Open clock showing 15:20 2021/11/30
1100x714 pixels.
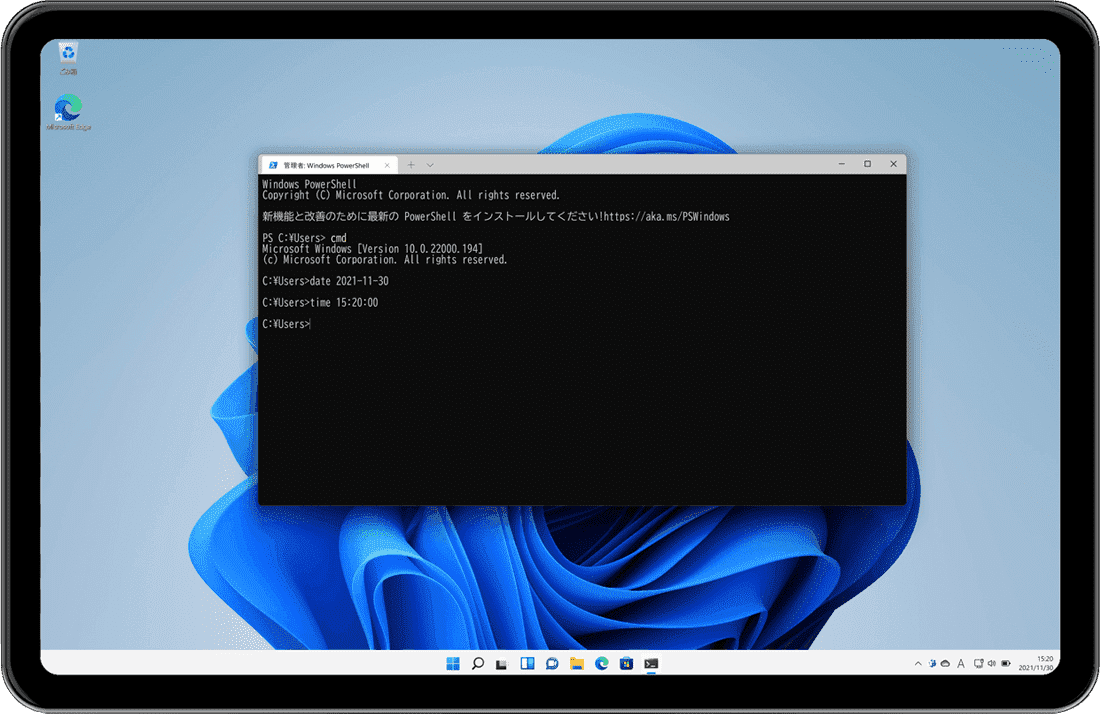[1036, 664]
